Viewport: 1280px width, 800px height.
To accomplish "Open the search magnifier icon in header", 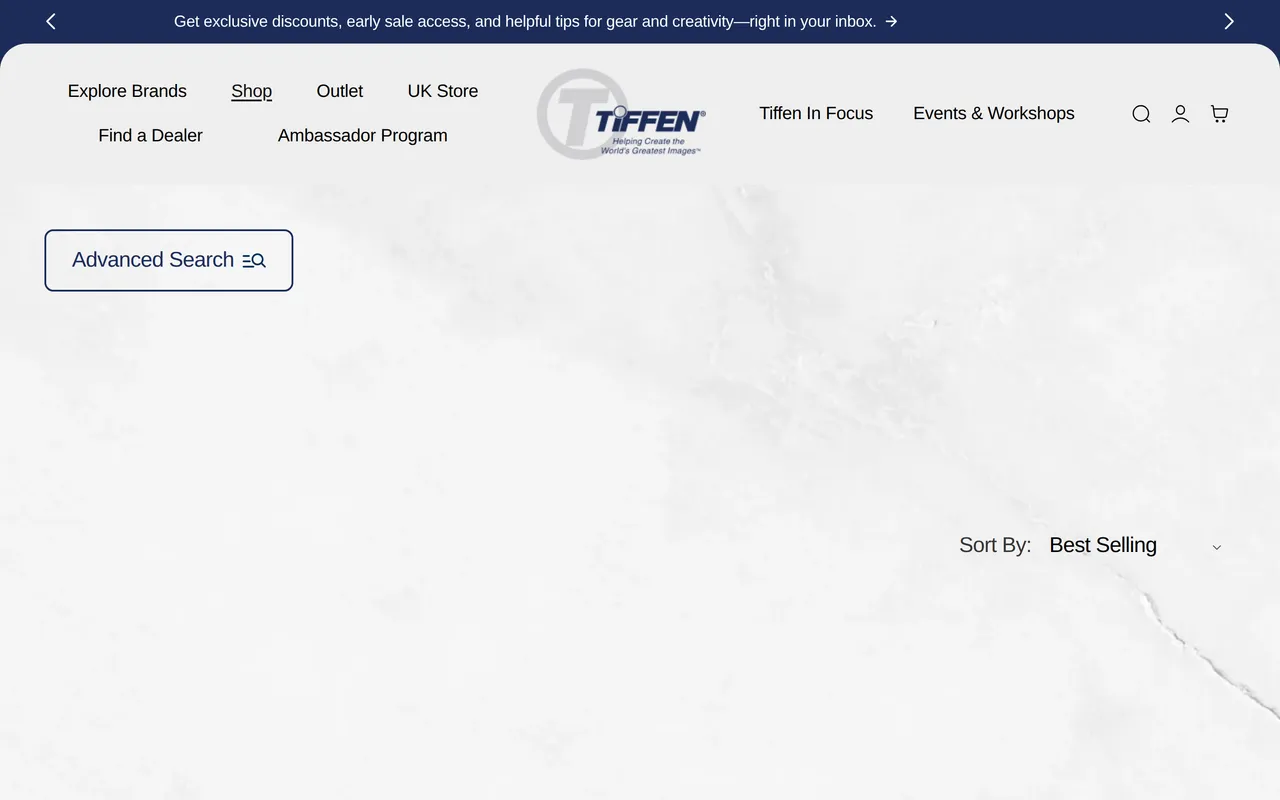I will (1141, 114).
